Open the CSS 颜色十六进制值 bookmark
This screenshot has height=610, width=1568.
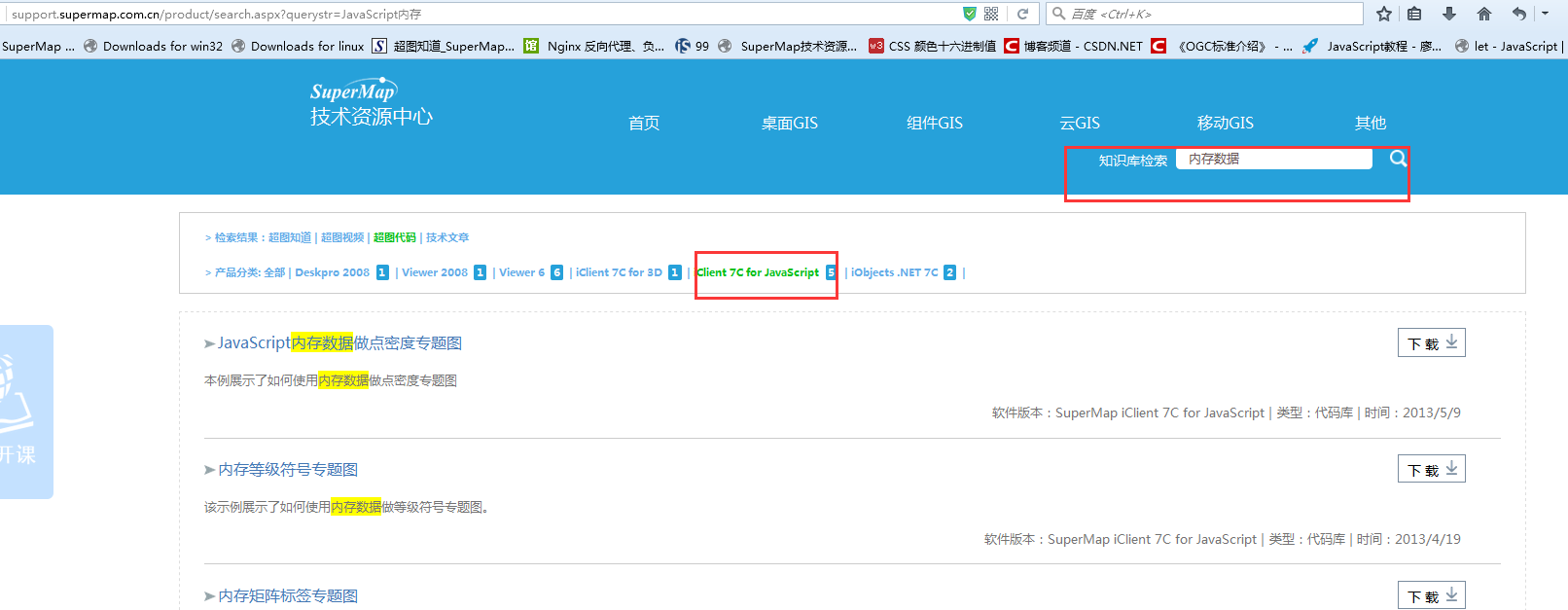pos(932,46)
